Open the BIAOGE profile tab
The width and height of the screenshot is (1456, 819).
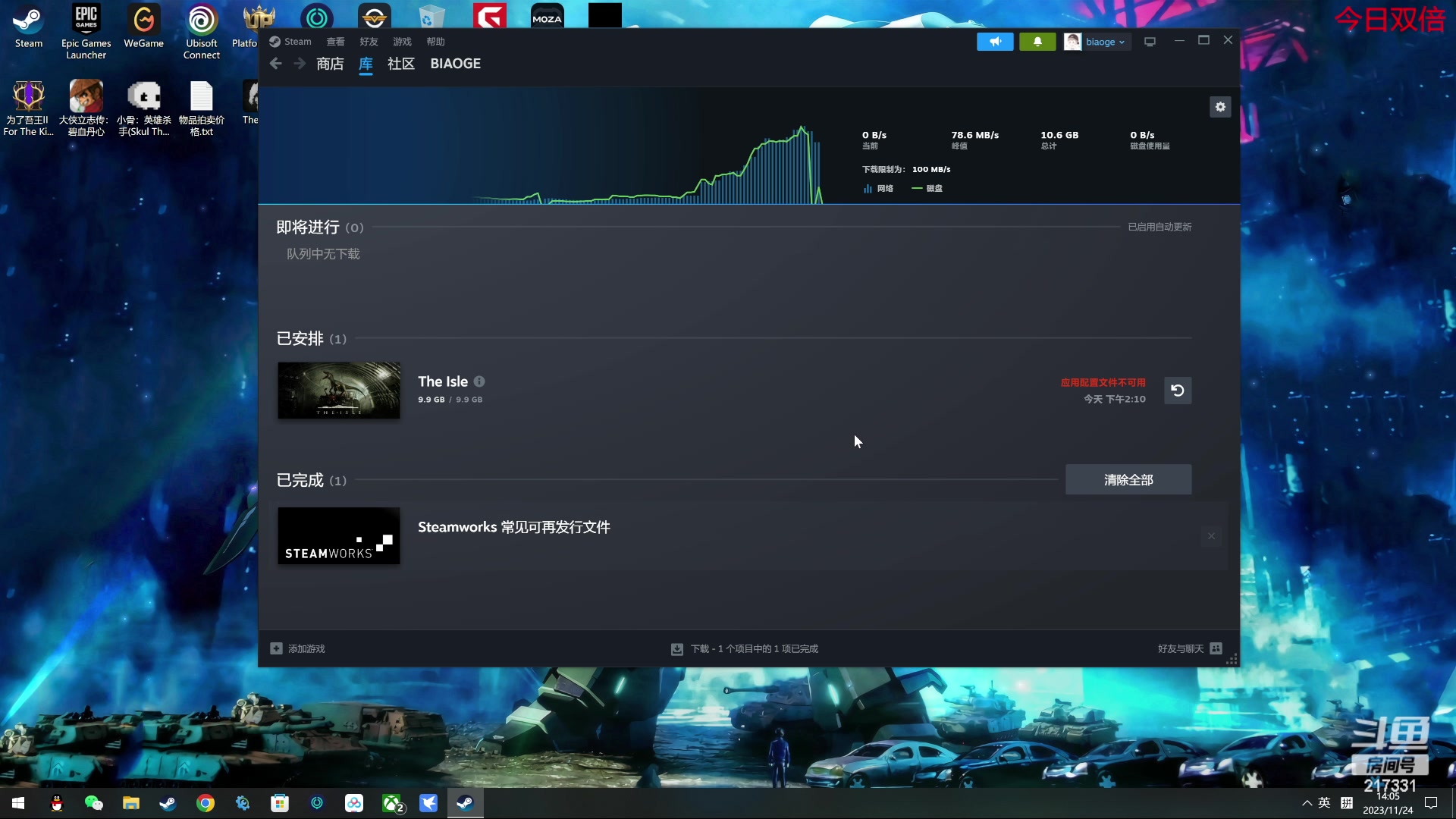pyautogui.click(x=456, y=64)
